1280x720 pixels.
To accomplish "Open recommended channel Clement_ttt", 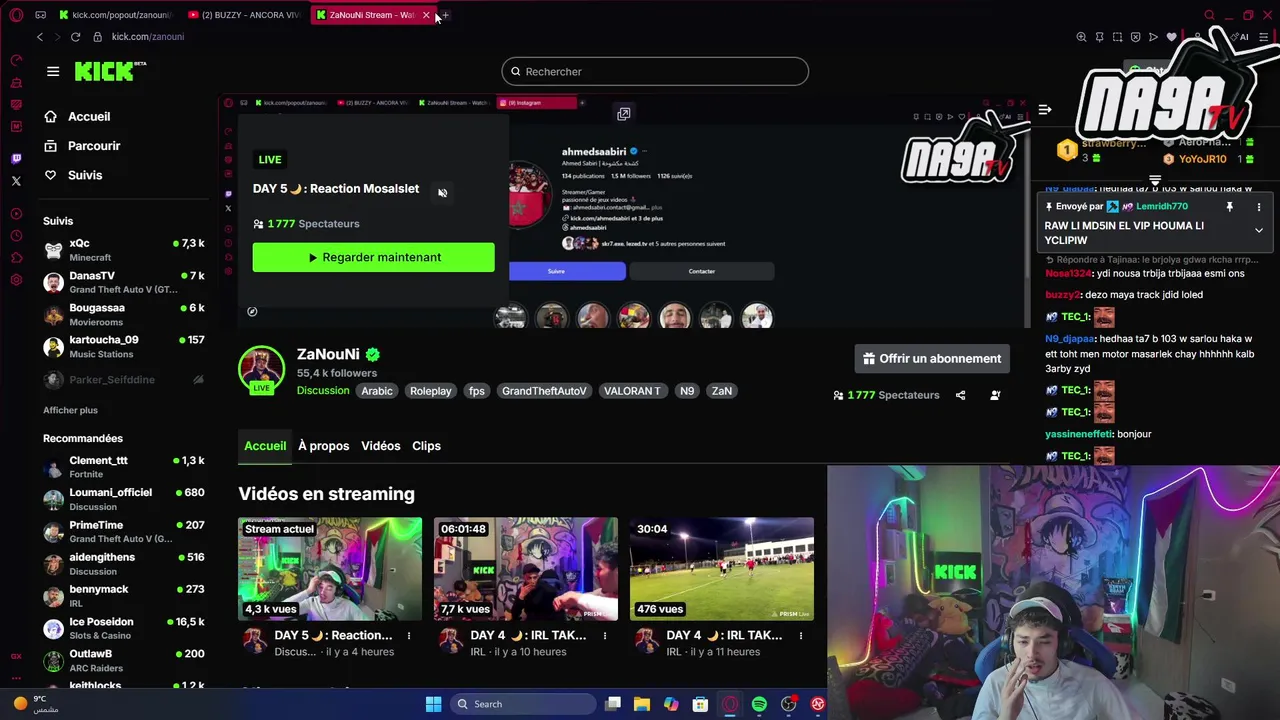I will (124, 467).
